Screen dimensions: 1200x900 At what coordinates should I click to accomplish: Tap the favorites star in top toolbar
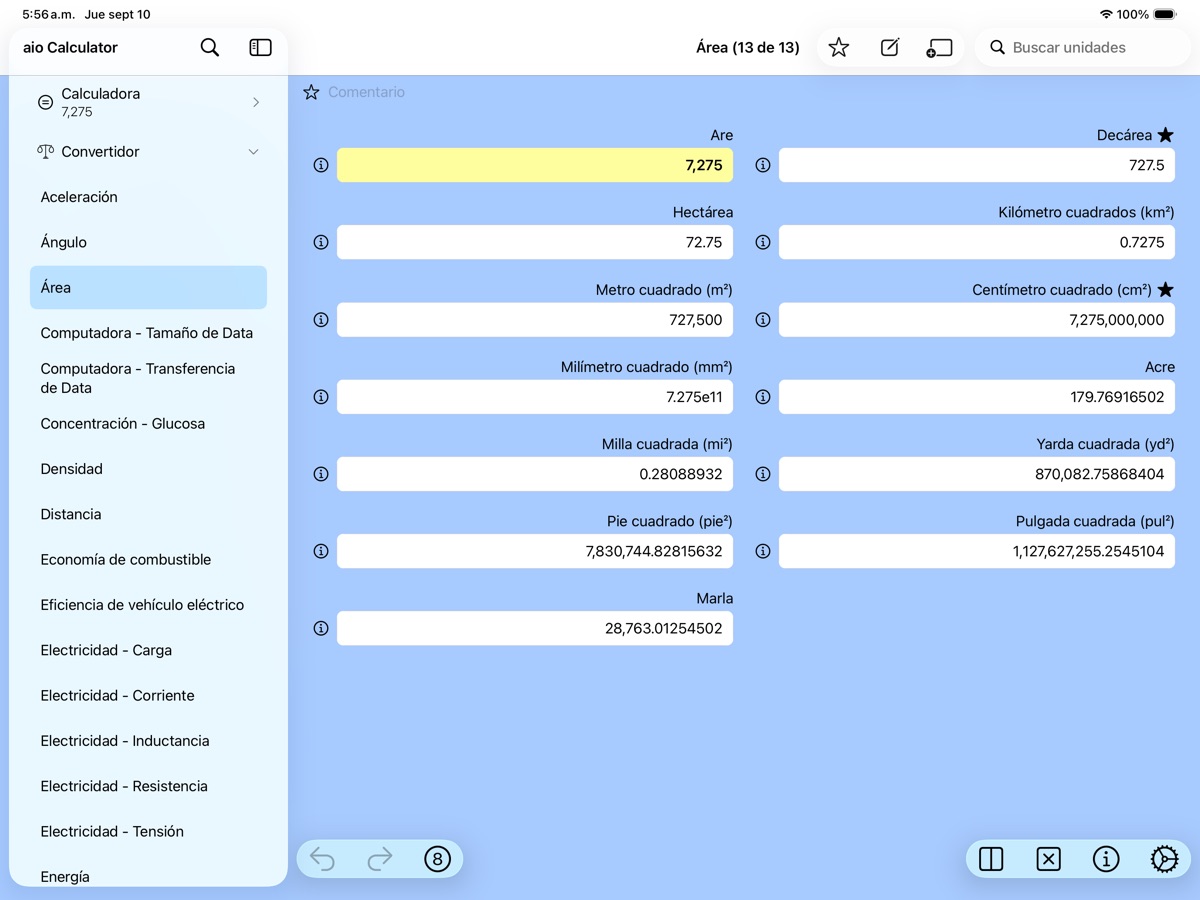coord(839,47)
